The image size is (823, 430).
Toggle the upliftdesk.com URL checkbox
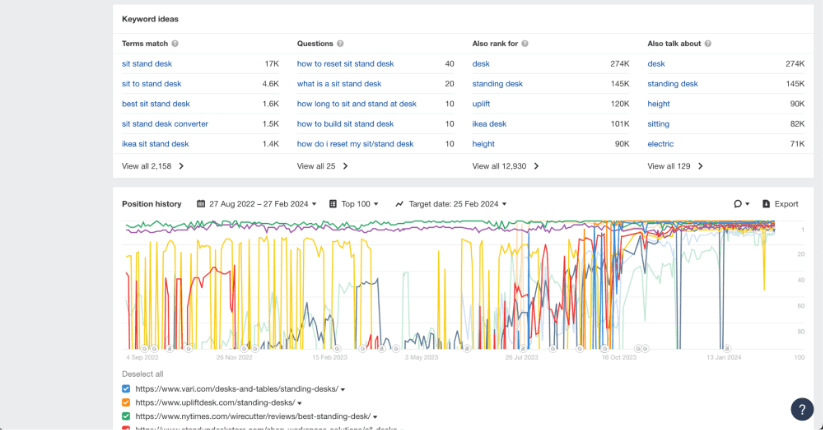[126, 402]
